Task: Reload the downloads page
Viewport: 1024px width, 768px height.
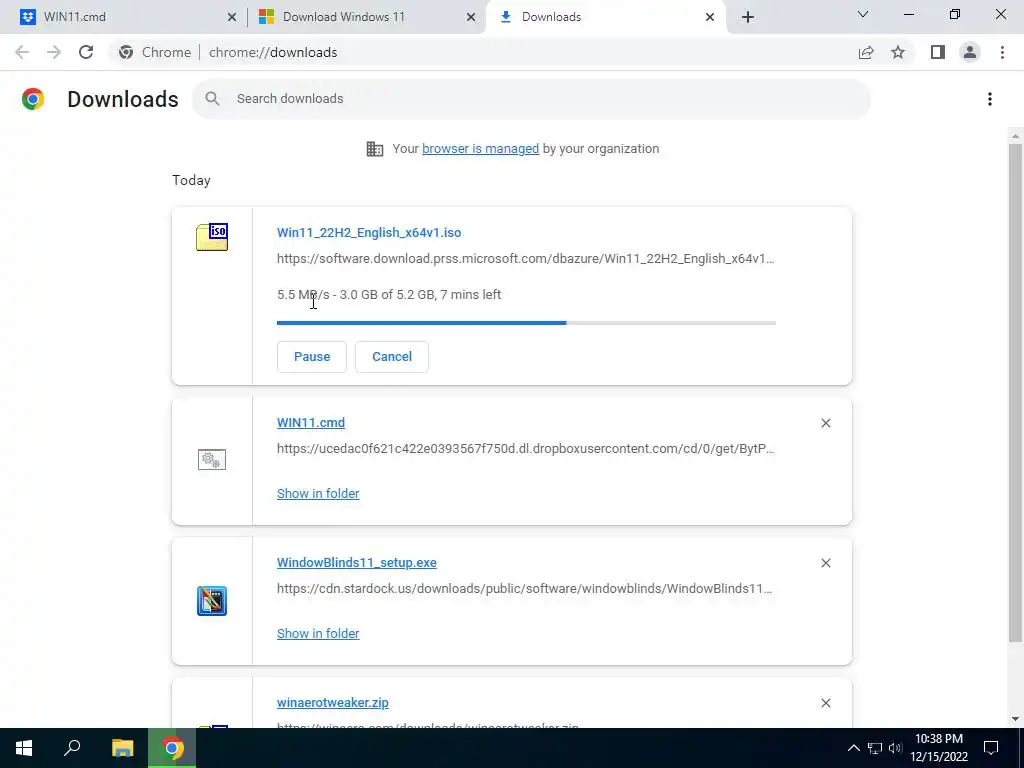Action: point(86,52)
